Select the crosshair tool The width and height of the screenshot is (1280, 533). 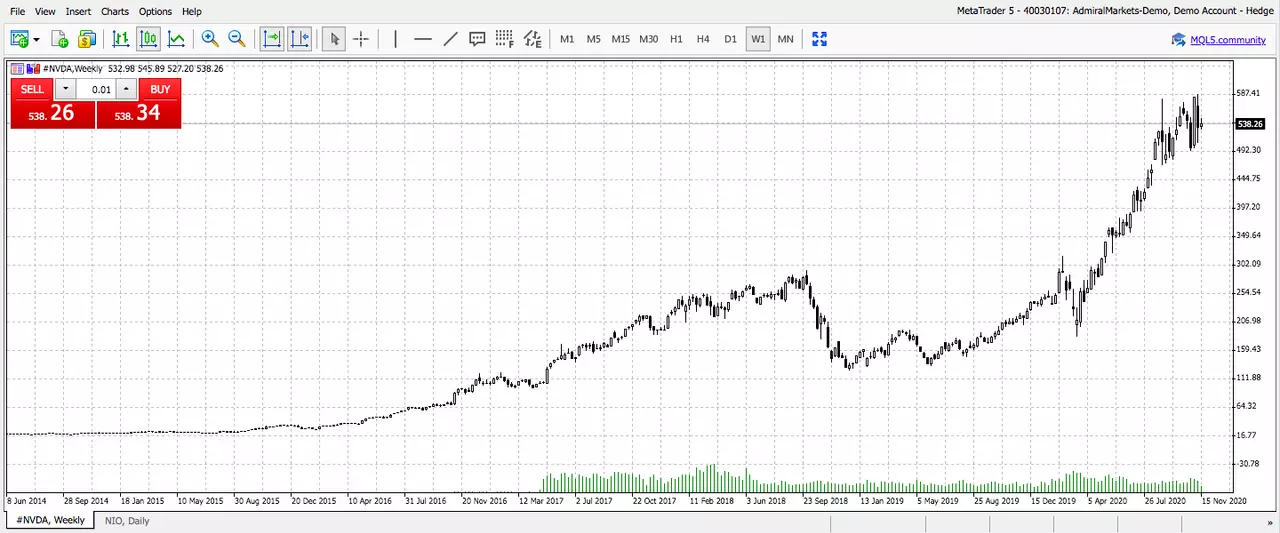point(361,39)
